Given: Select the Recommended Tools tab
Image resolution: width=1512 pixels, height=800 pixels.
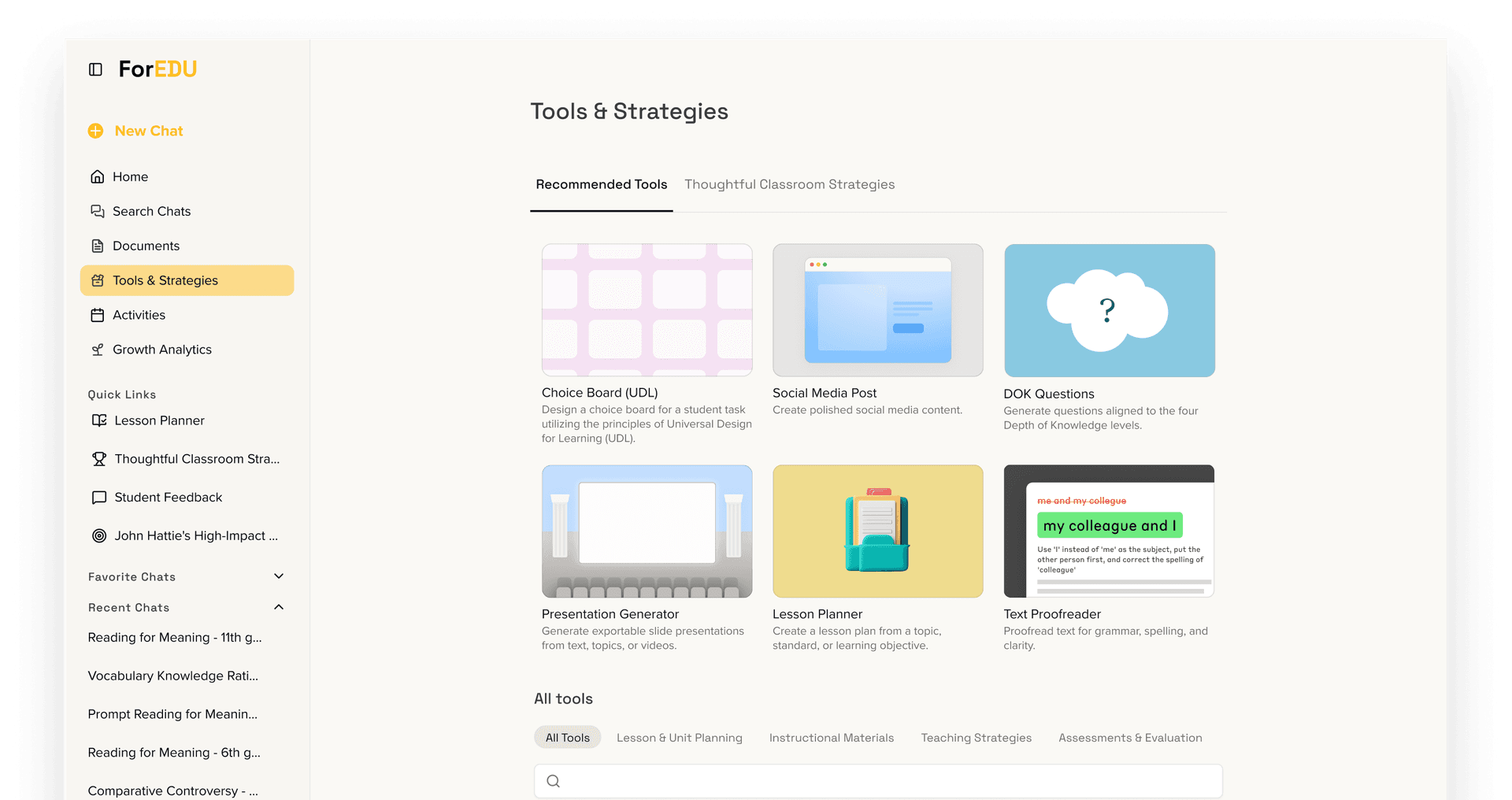Looking at the screenshot, I should point(601,184).
